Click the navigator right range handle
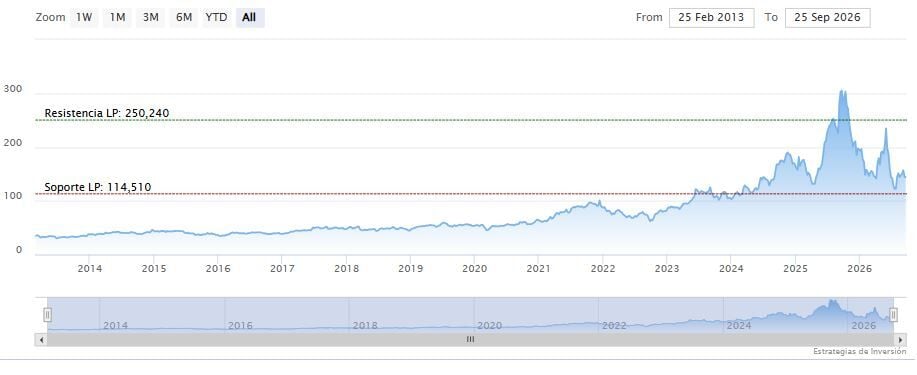 (893, 315)
